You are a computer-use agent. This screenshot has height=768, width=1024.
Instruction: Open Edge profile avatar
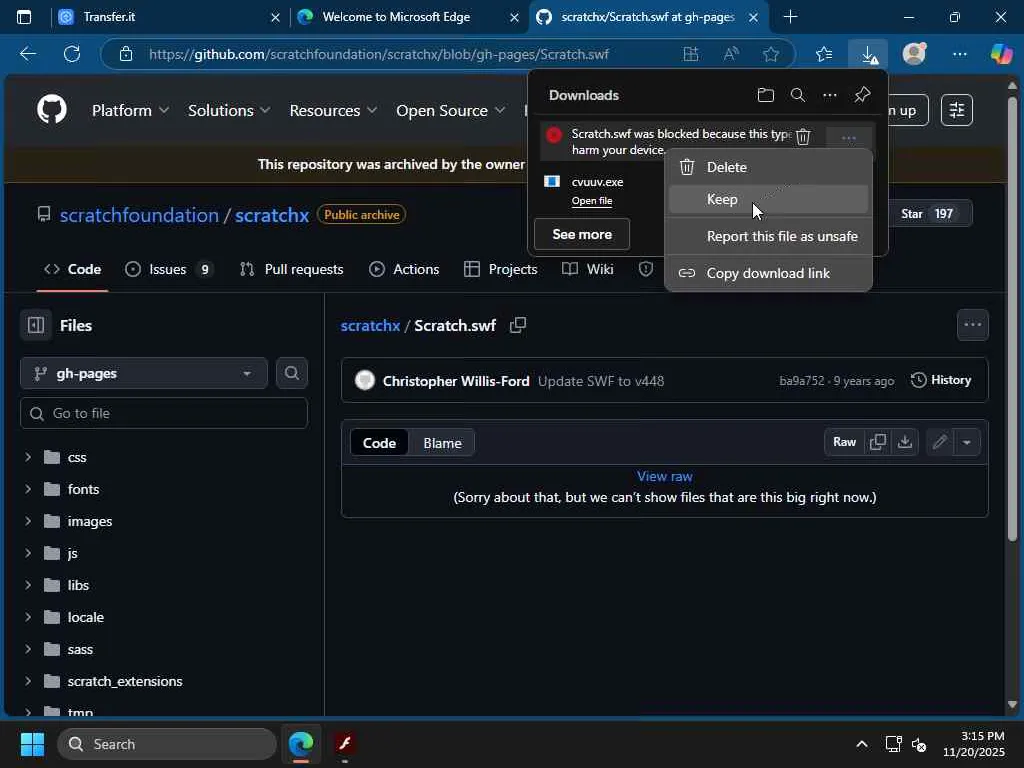pos(914,54)
